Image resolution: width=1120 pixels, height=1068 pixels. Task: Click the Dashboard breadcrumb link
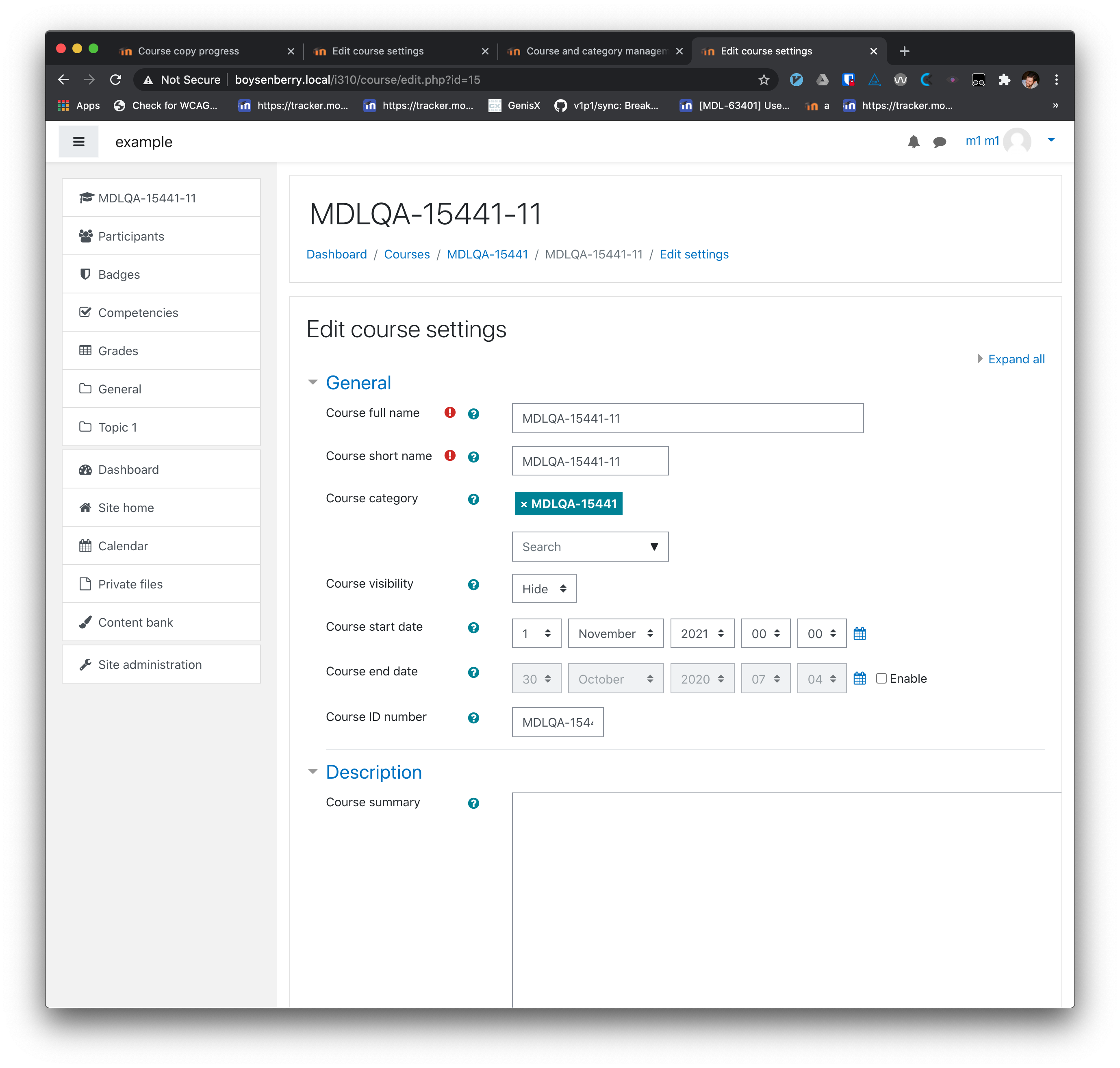336,254
